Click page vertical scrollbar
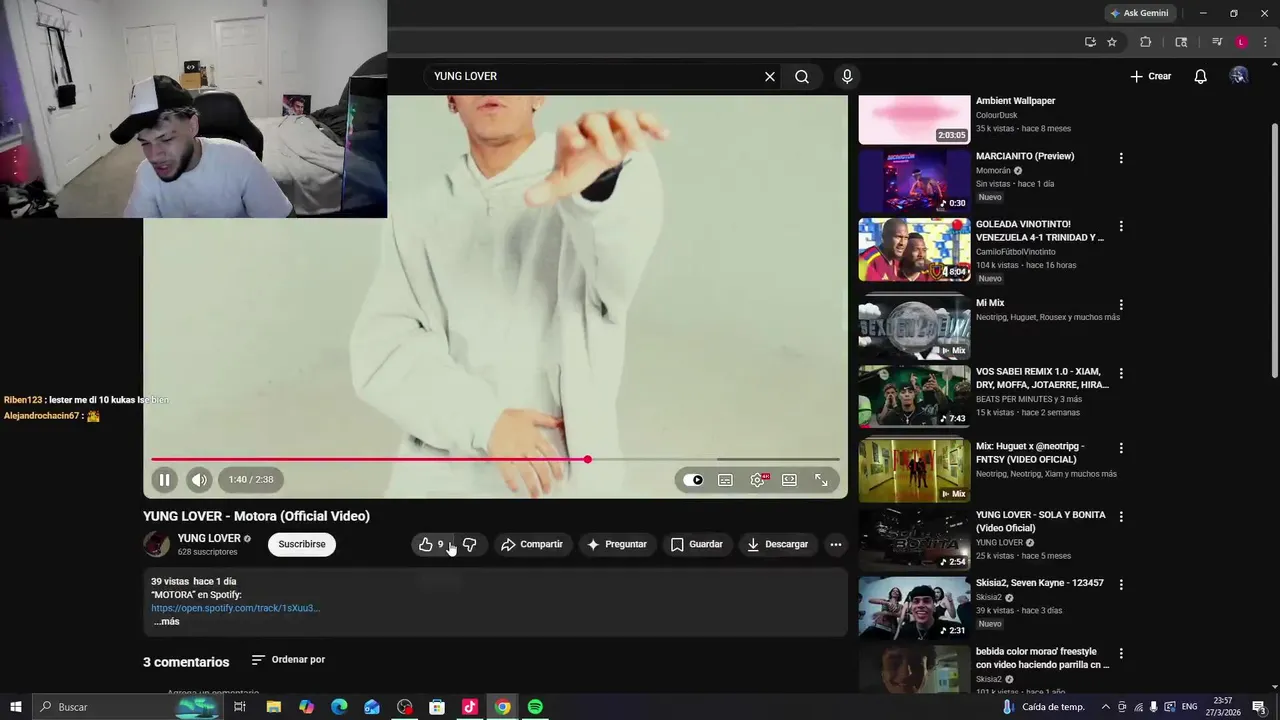The image size is (1280, 720). point(1274,250)
